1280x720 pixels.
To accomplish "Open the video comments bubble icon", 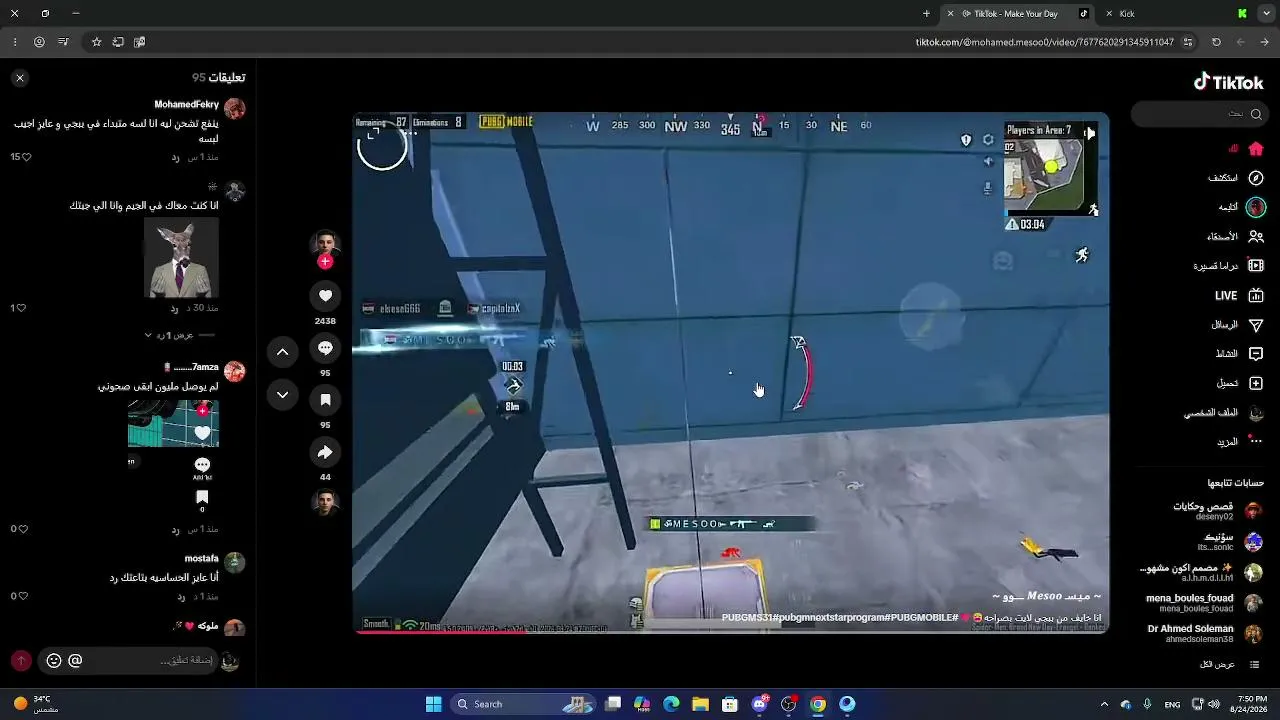I will [x=325, y=348].
